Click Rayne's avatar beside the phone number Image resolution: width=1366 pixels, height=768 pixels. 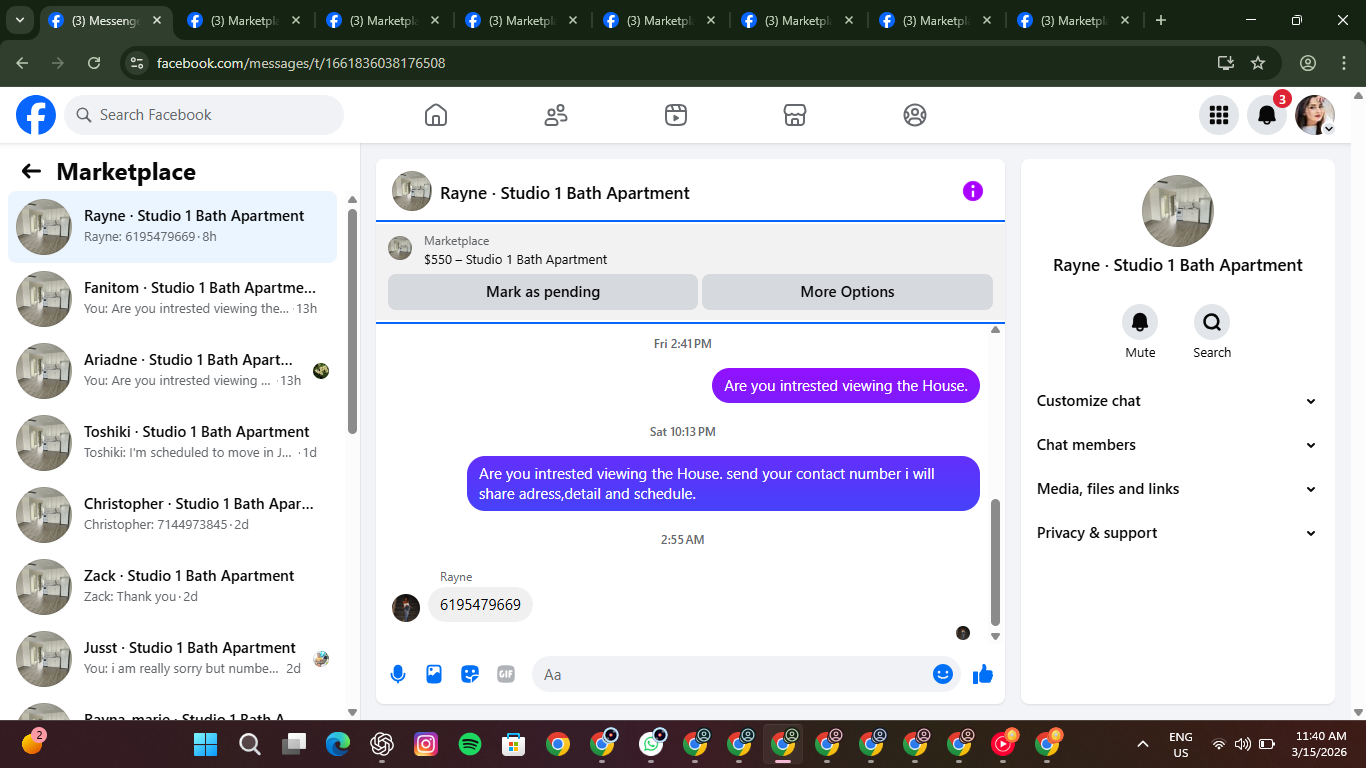[406, 608]
